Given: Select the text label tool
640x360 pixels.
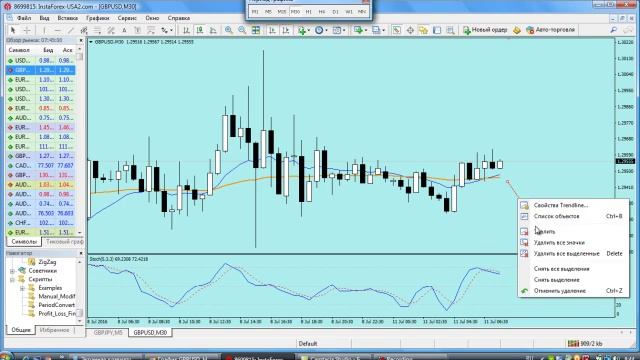Looking at the screenshot, I should pyautogui.click(x=138, y=30).
